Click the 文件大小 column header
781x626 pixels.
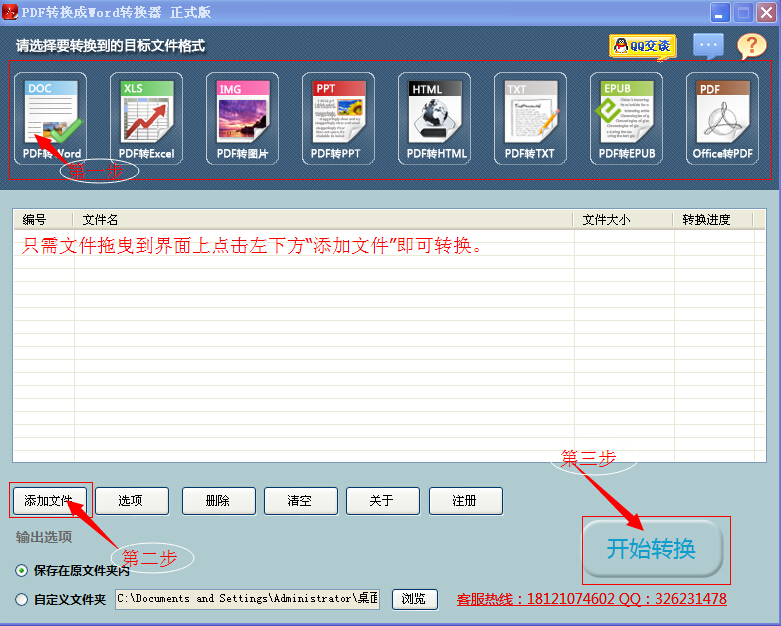pyautogui.click(x=623, y=220)
